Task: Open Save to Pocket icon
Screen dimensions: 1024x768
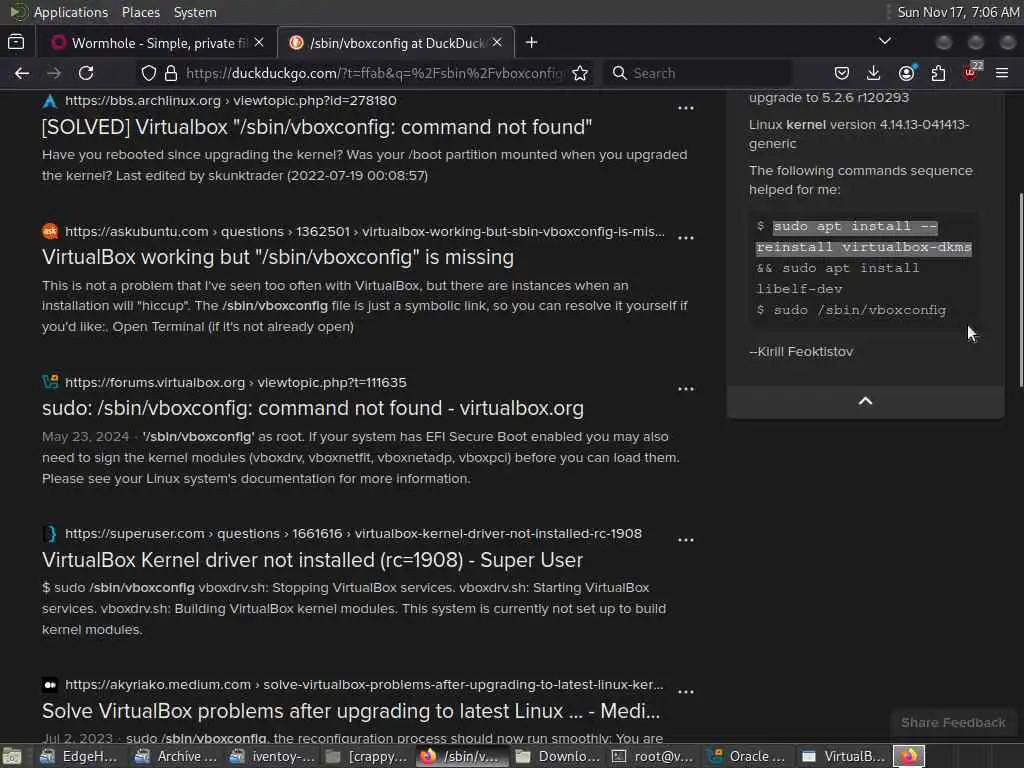Action: click(842, 73)
